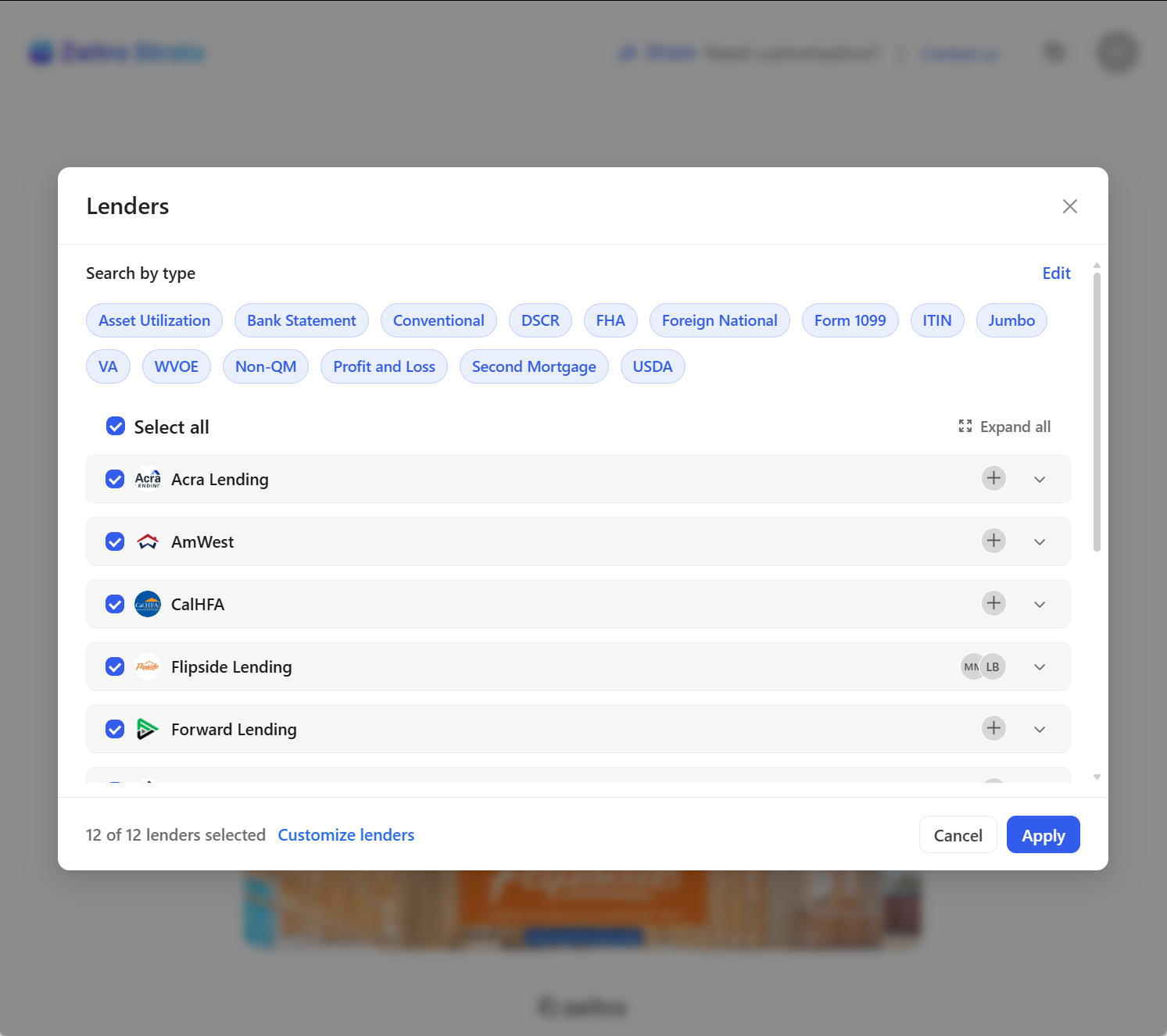Screen dimensions: 1167x1036
Task: Uncheck the AmWest checkbox
Action: pyautogui.click(x=115, y=541)
